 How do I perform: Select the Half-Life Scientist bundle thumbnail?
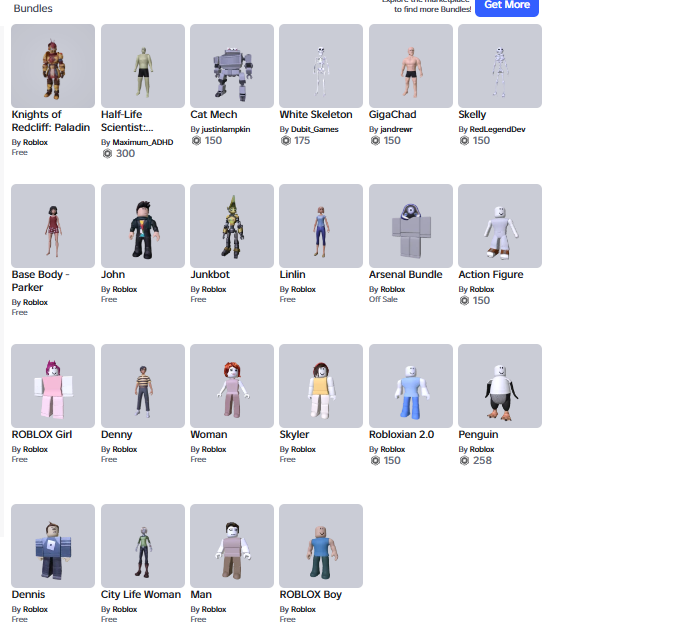[143, 66]
